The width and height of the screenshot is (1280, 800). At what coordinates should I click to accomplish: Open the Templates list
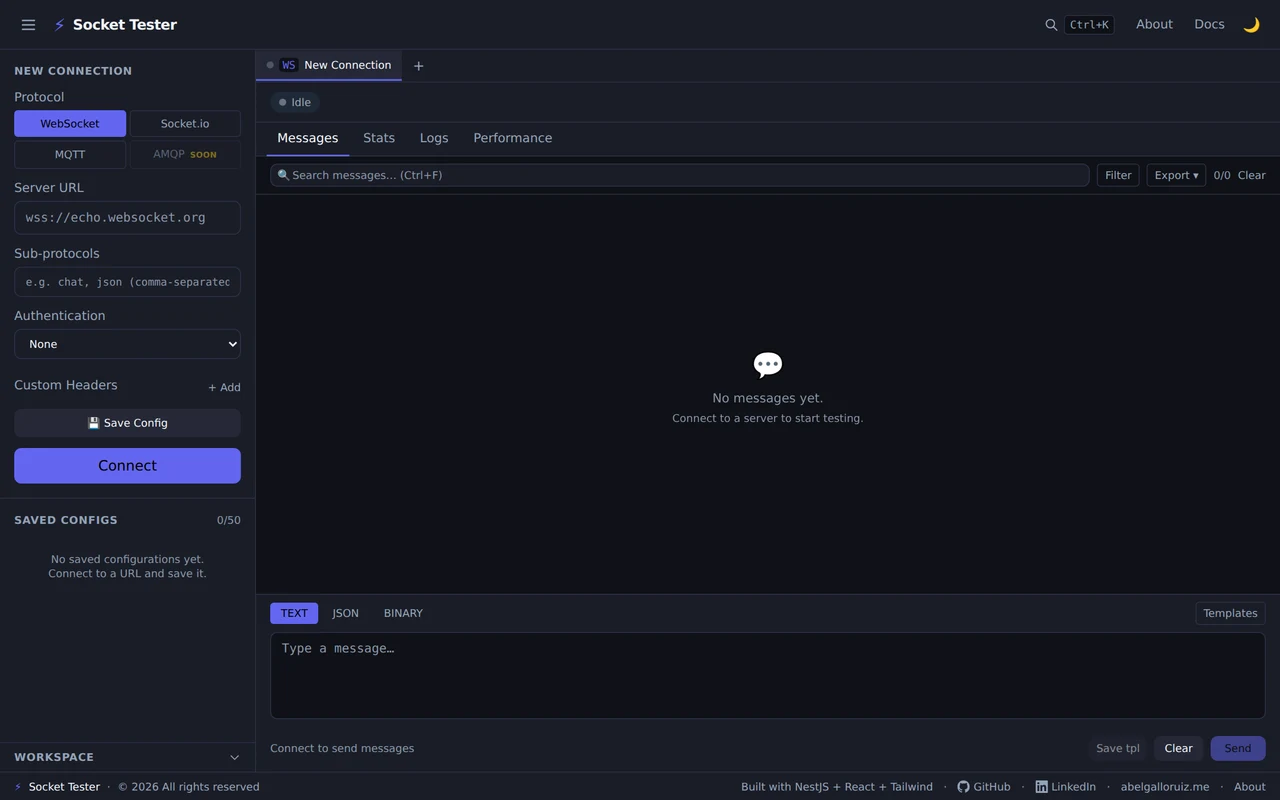(1230, 613)
